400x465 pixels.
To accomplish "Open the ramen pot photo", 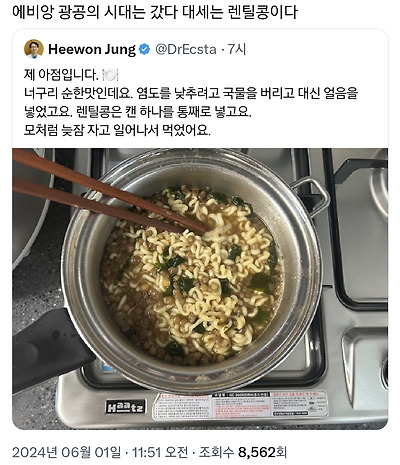I will pyautogui.click(x=200, y=289).
